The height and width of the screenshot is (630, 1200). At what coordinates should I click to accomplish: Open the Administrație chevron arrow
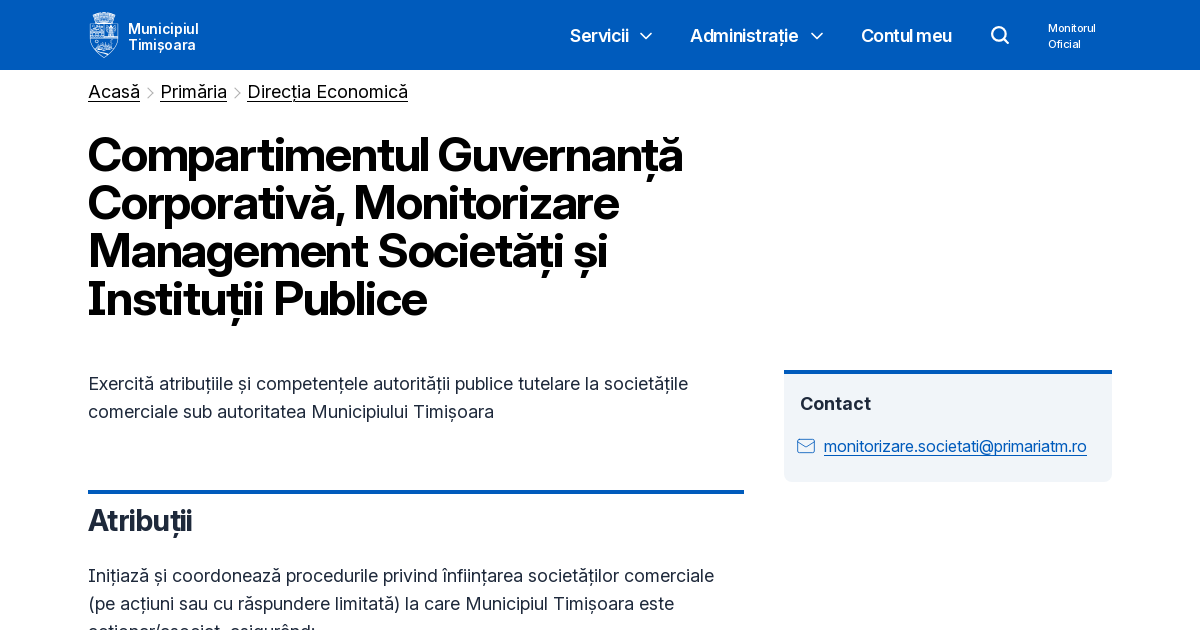tap(817, 36)
